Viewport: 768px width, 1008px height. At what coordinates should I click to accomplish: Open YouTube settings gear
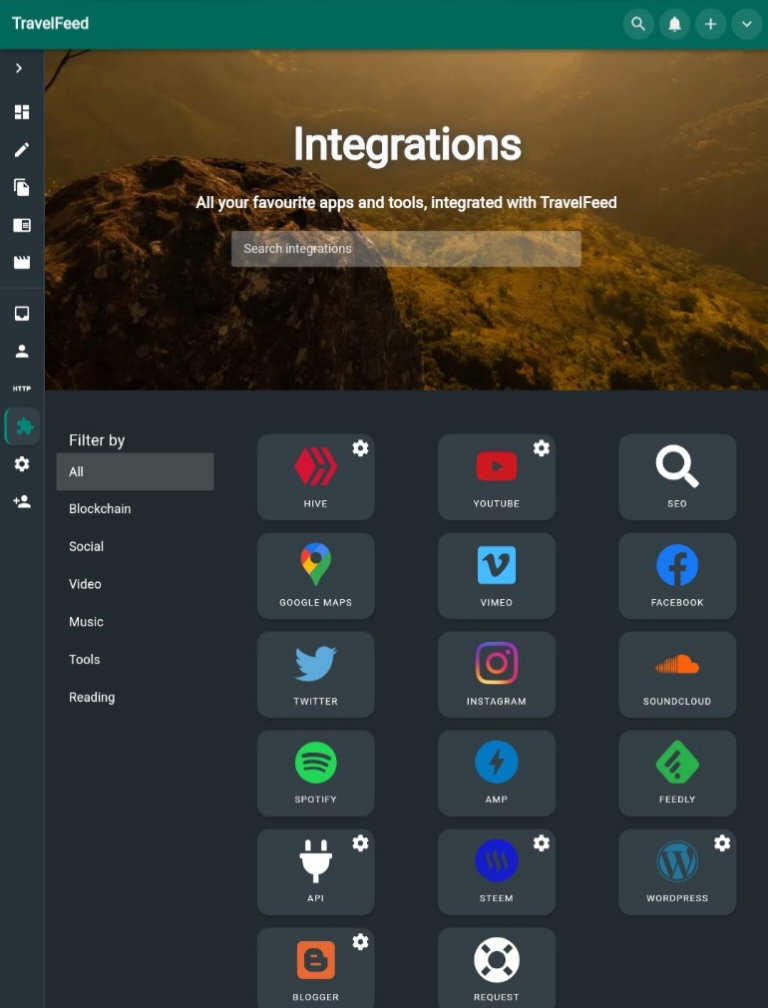pyautogui.click(x=541, y=448)
